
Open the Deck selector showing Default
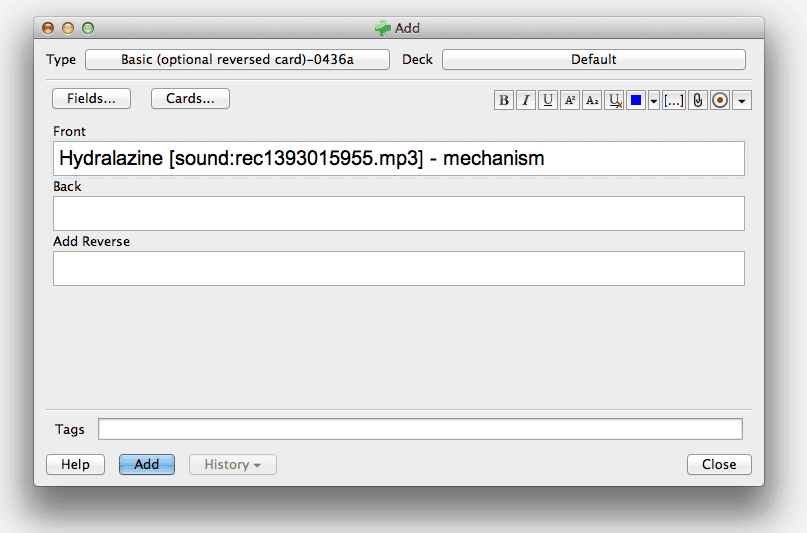594,60
